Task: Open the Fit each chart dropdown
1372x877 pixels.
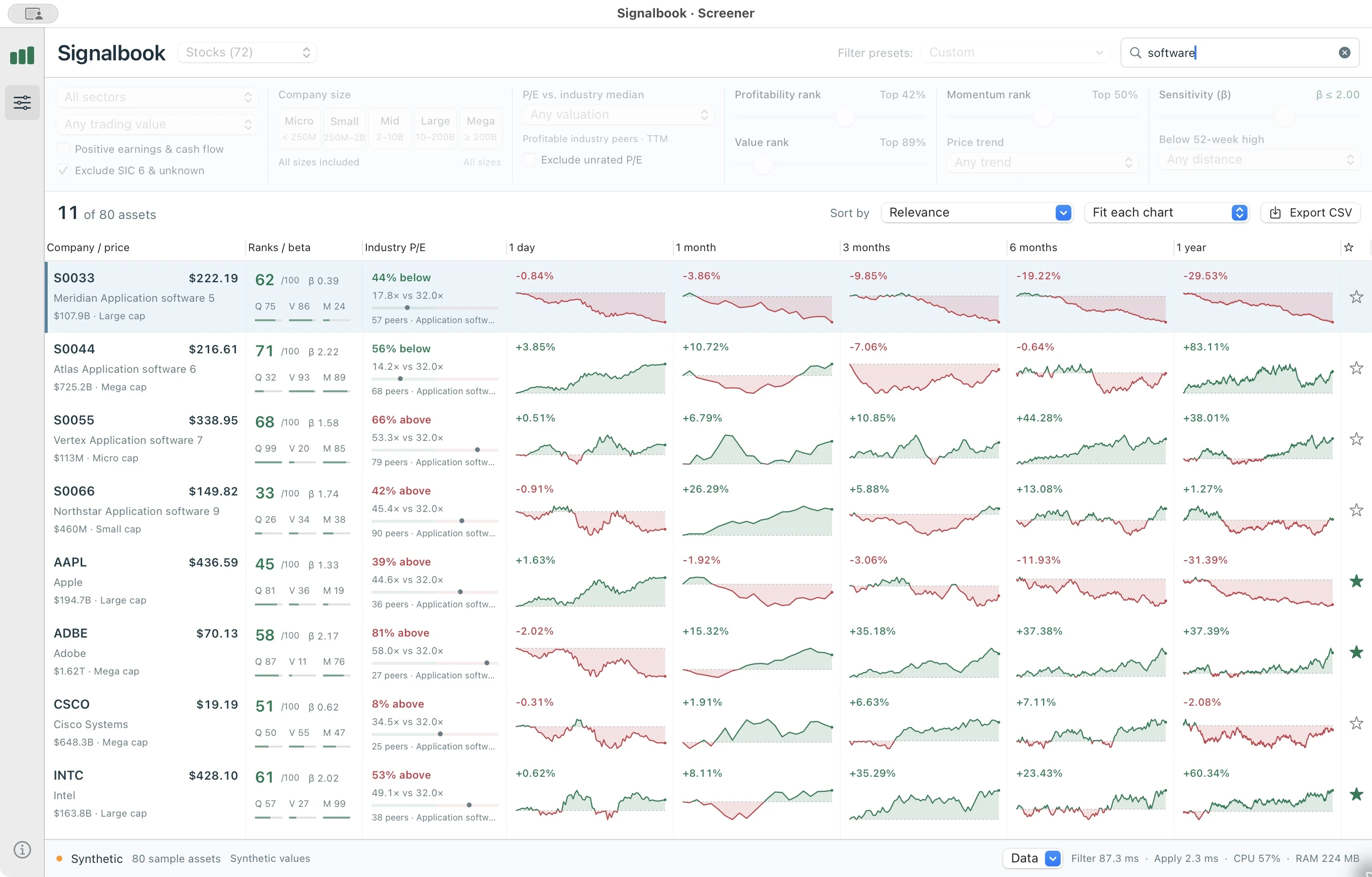Action: pos(1167,213)
